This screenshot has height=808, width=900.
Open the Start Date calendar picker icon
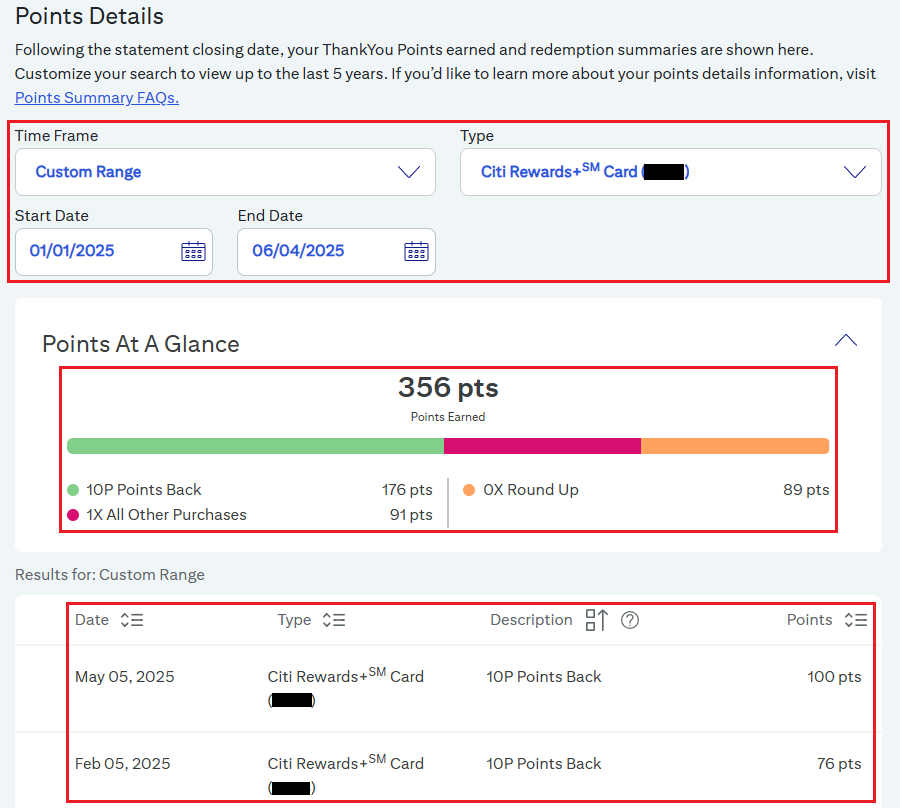pyautogui.click(x=193, y=251)
